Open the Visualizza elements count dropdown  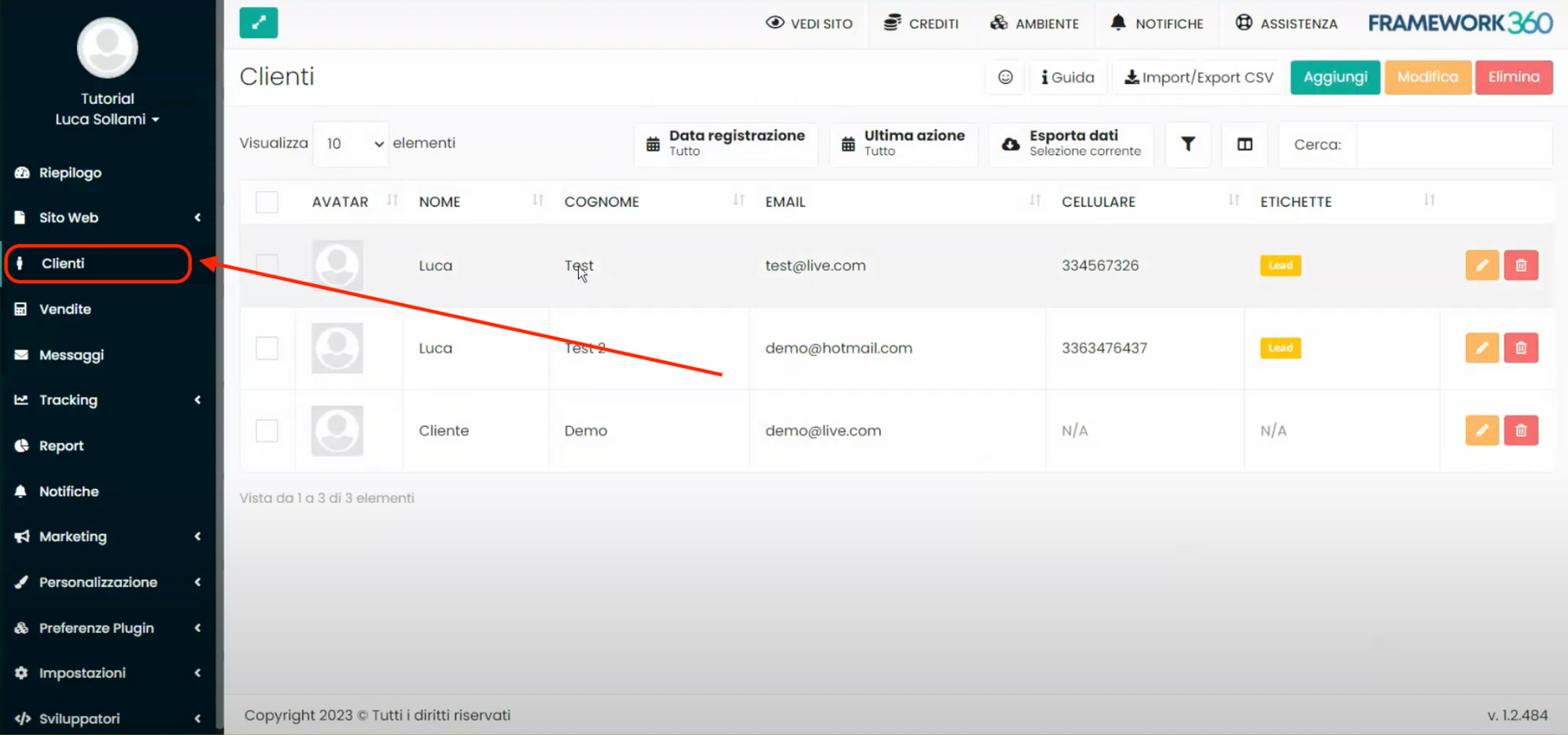(350, 143)
